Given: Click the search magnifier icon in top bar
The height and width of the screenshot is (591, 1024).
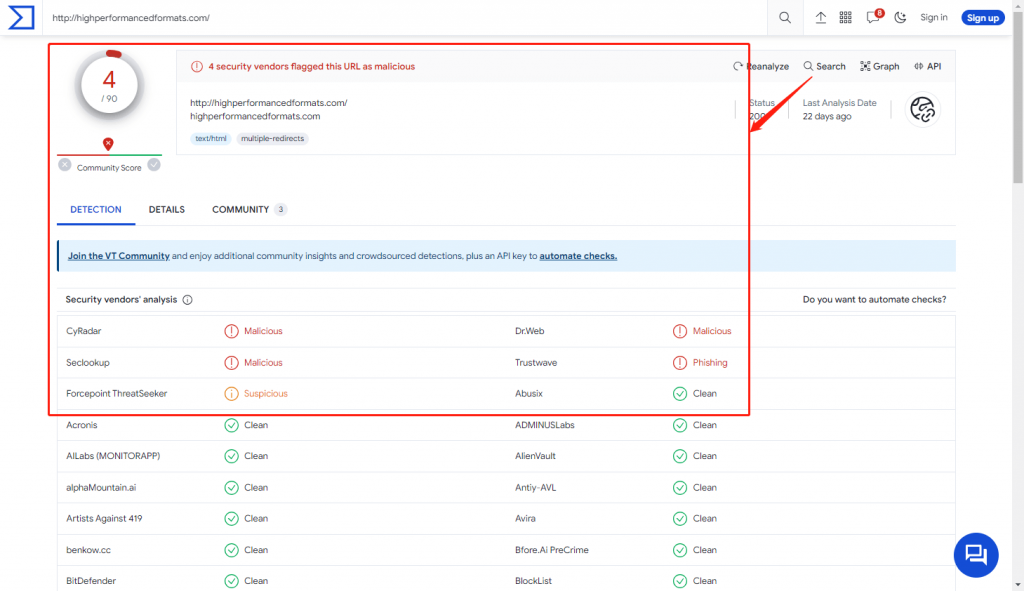Looking at the screenshot, I should (785, 18).
